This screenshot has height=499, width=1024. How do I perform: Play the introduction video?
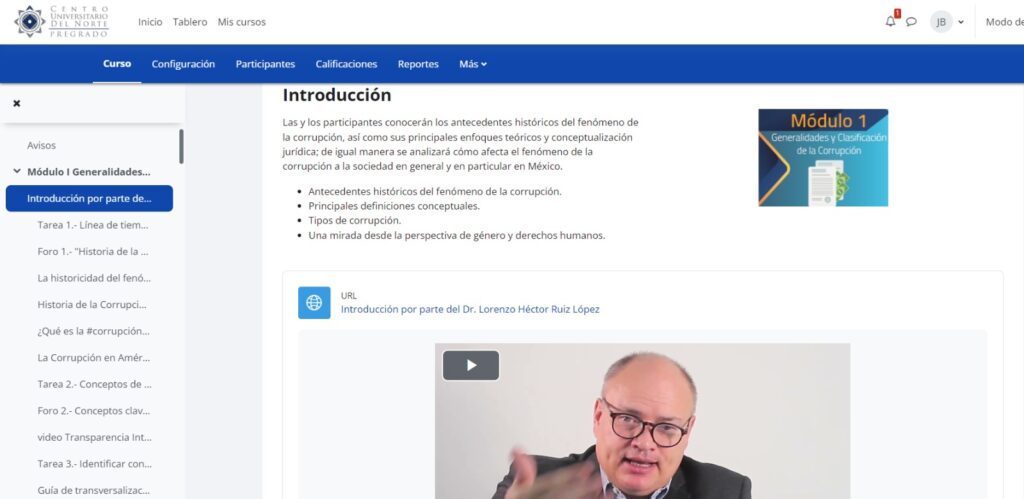click(x=471, y=365)
